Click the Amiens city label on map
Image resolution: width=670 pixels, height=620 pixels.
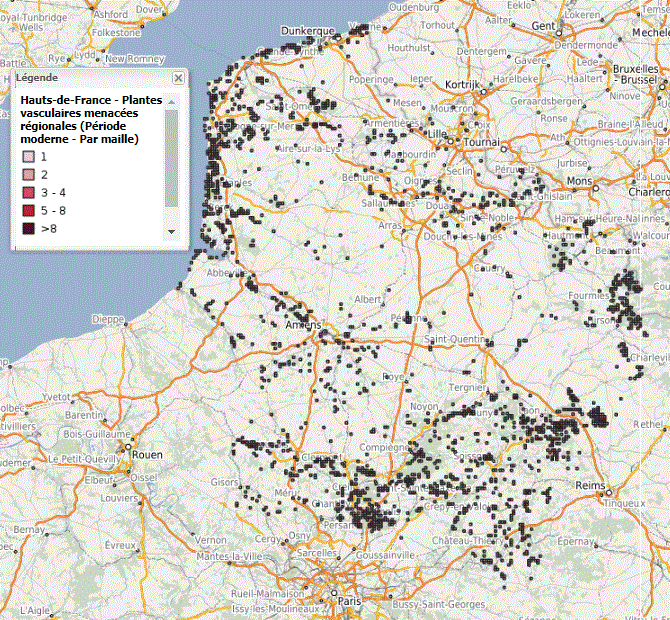302,326
